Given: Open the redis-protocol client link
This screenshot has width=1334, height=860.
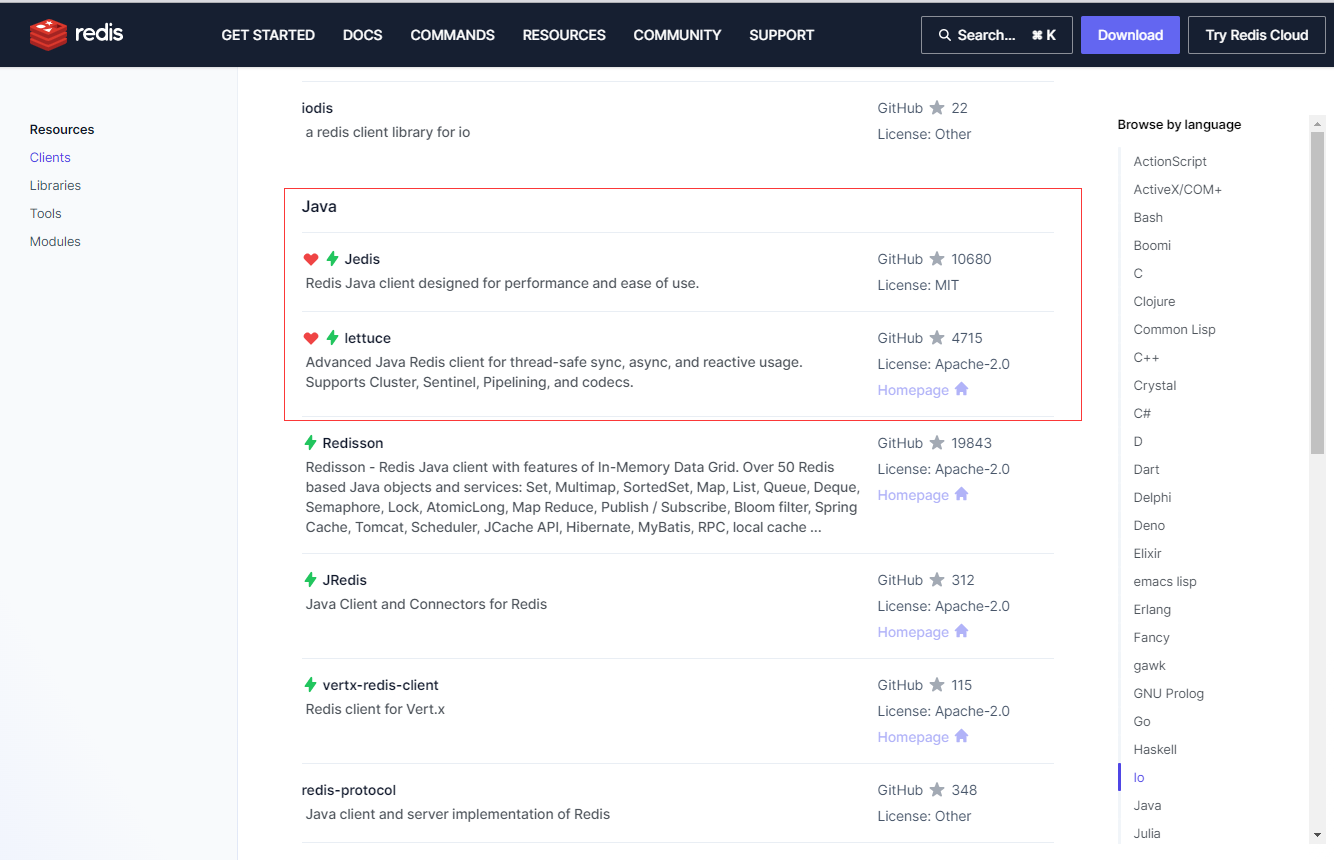Looking at the screenshot, I should click(349, 790).
